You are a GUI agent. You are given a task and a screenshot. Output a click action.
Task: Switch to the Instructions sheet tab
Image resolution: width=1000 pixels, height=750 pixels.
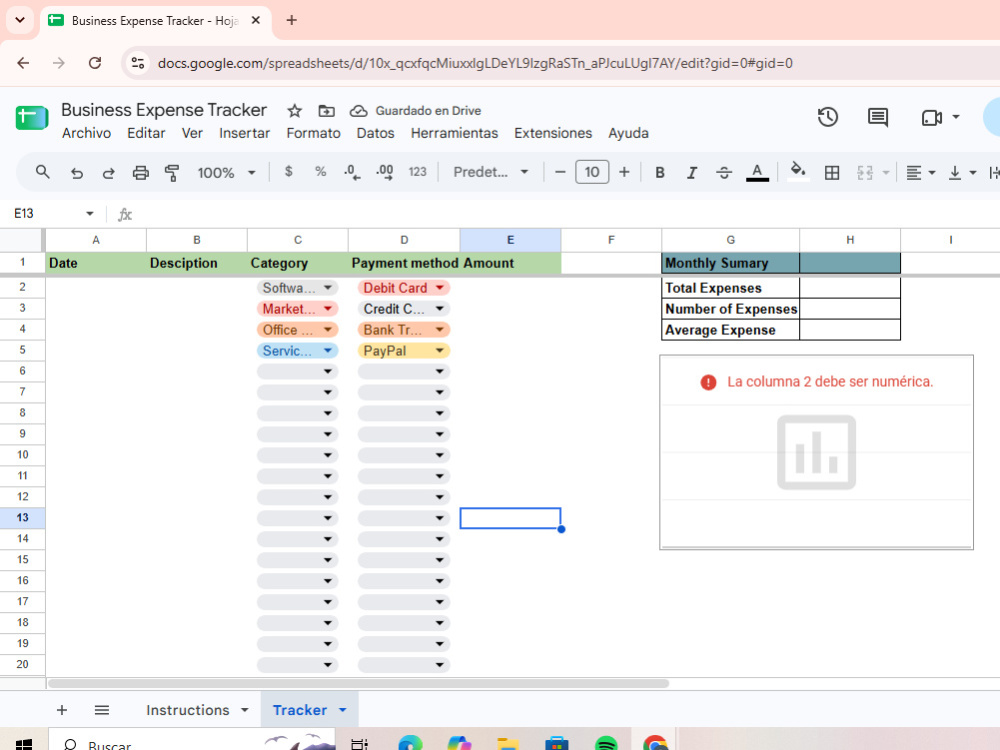coord(188,710)
